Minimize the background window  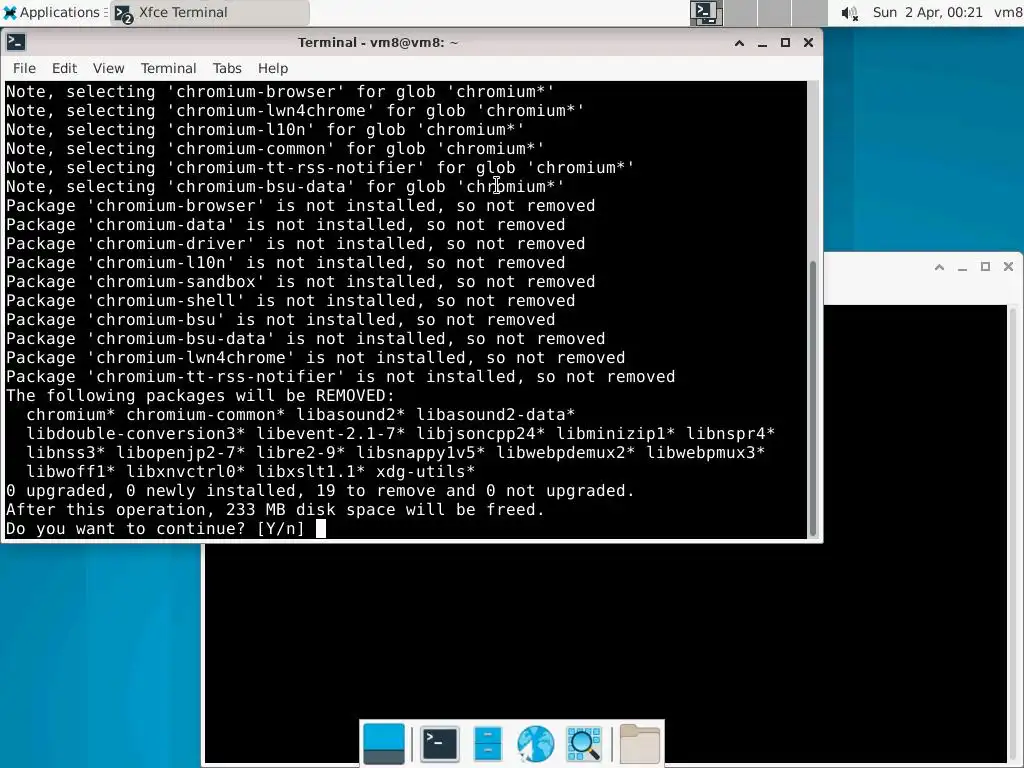tap(962, 267)
